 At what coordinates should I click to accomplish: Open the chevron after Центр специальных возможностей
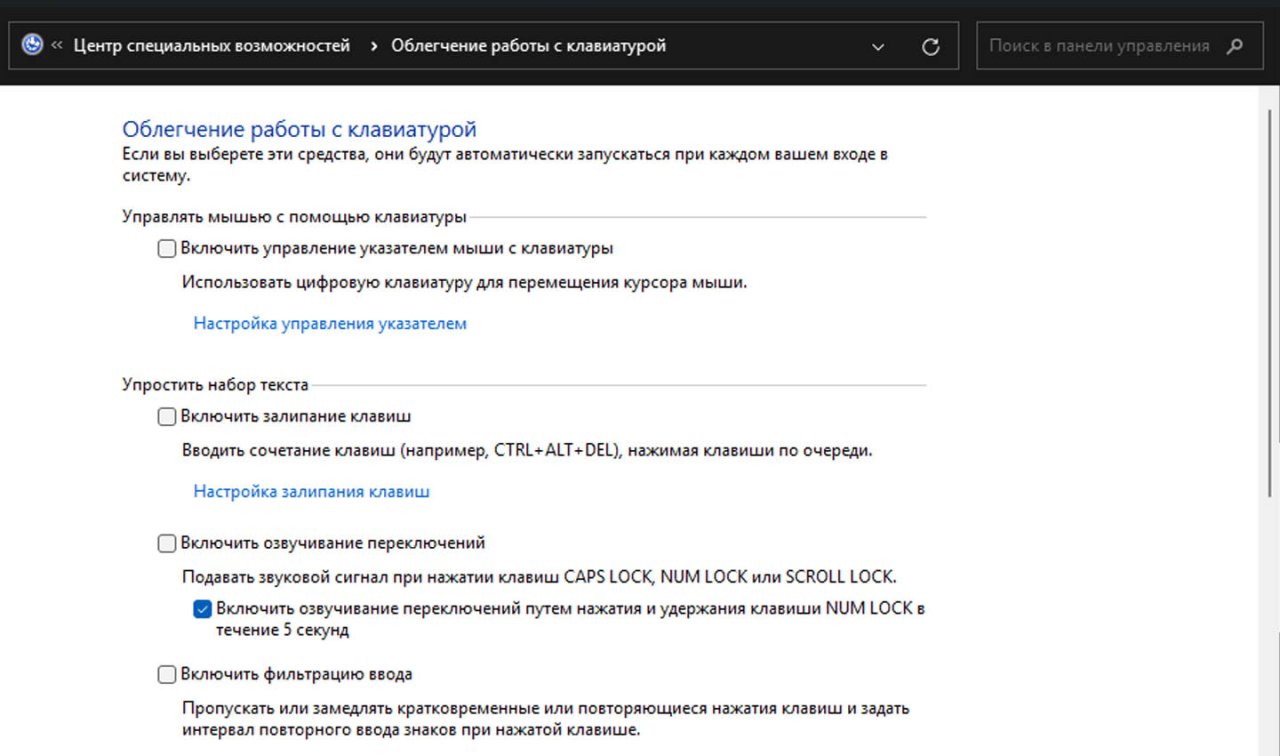coord(373,46)
